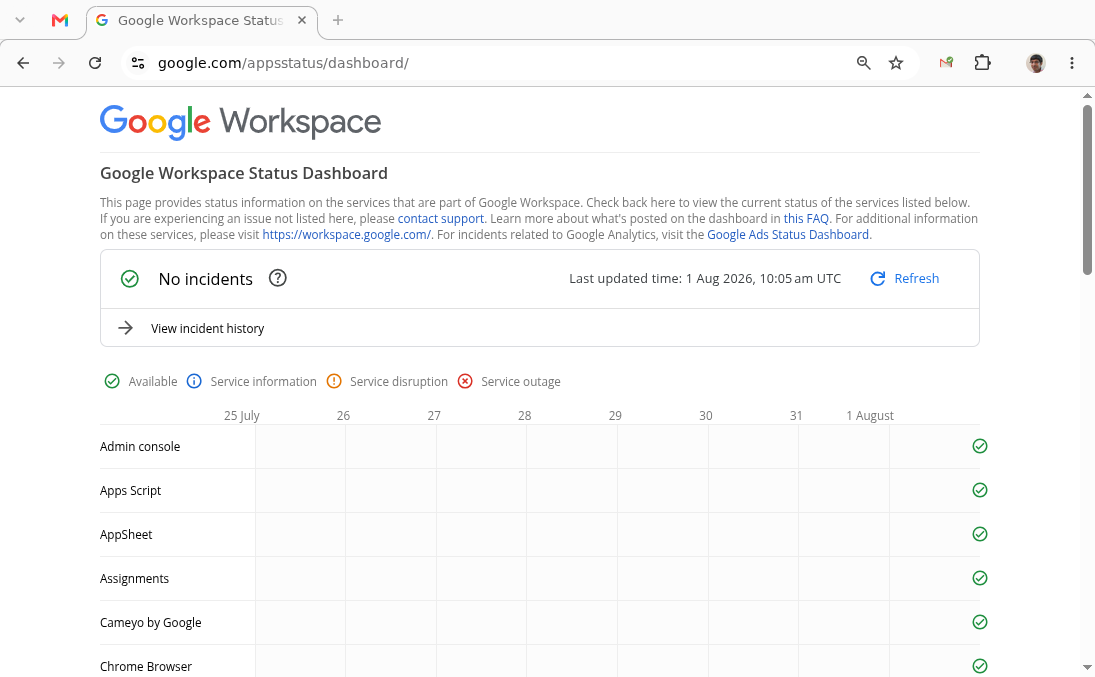Click the scrollbar up arrow
Viewport: 1095px width, 677px height.
coord(1087,96)
